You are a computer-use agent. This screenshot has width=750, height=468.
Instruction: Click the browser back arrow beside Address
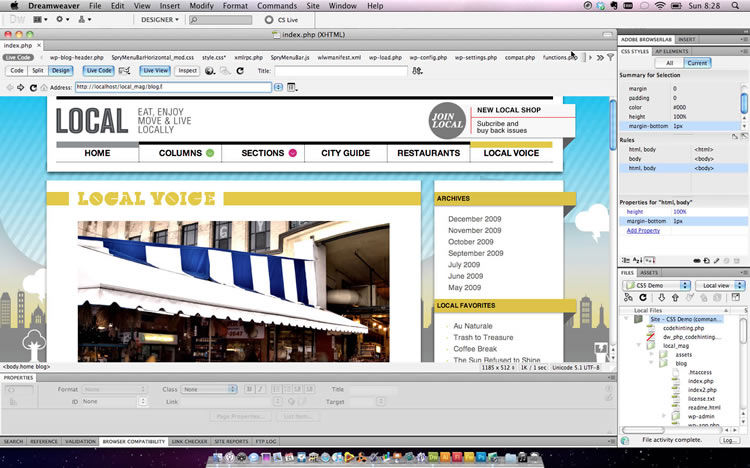(9, 87)
